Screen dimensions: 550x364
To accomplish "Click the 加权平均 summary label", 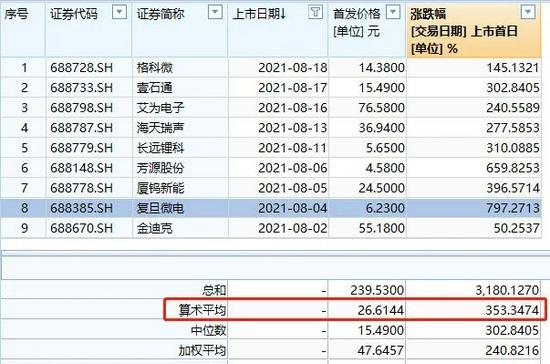I will pos(202,350).
